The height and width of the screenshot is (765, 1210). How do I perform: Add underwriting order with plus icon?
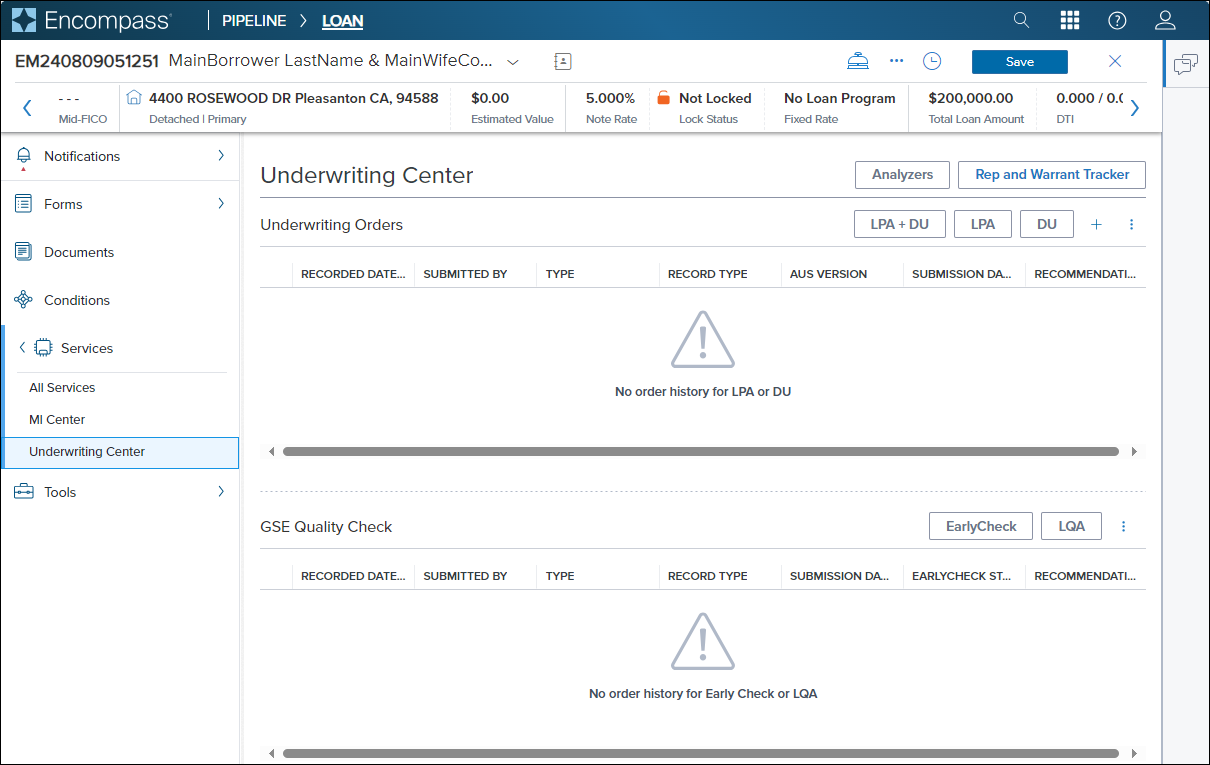click(1096, 225)
